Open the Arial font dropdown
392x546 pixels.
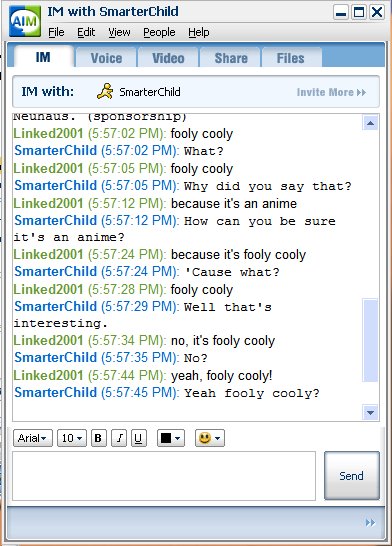tap(33, 438)
